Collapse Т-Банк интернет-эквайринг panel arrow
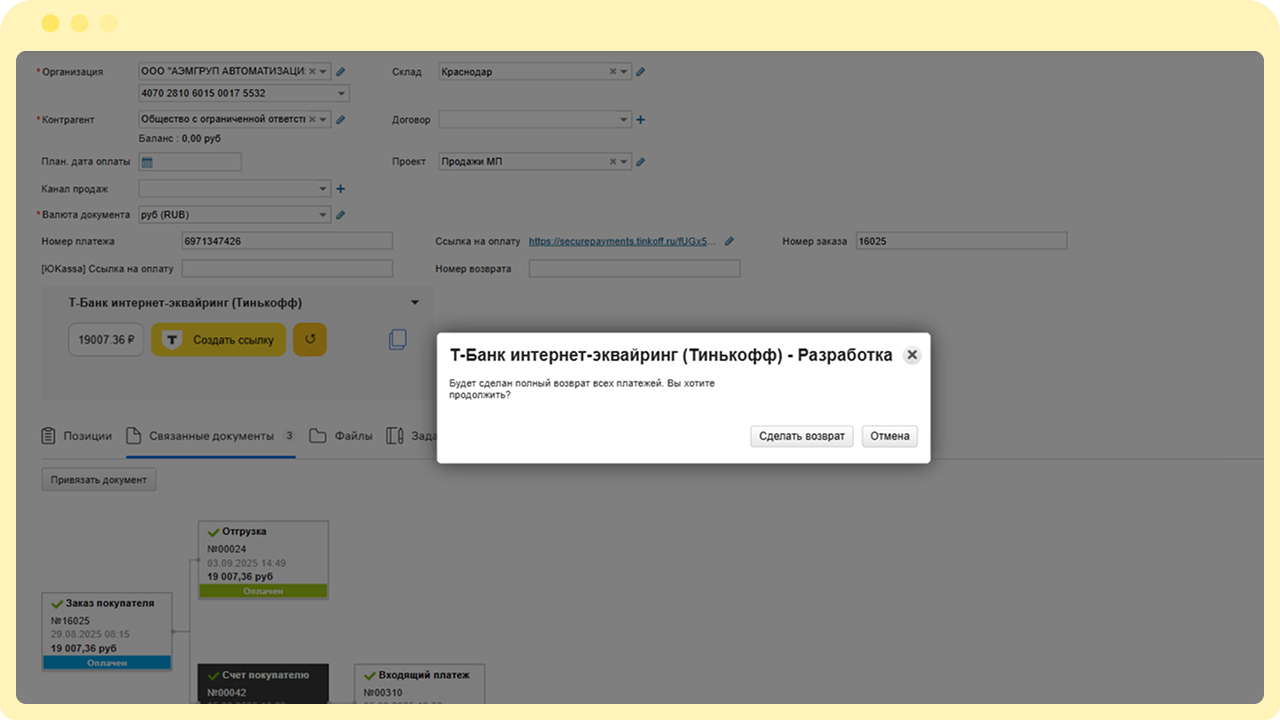 (x=415, y=303)
